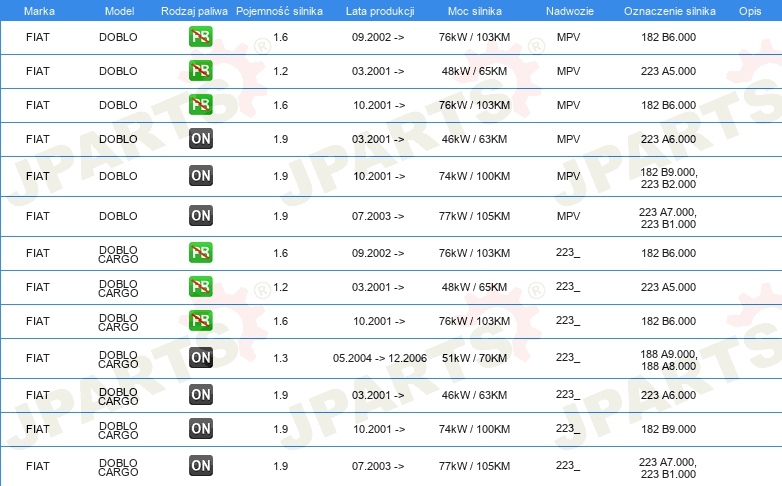Click petrol icon in Doblo Cargo 1.6 10.2001 row
Viewport: 782px width, 486px height.
click(200, 320)
